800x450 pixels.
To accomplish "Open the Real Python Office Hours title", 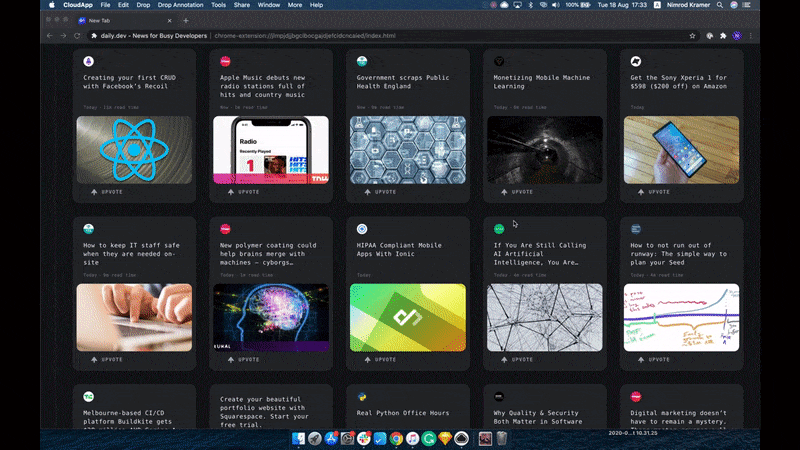I will (x=403, y=413).
